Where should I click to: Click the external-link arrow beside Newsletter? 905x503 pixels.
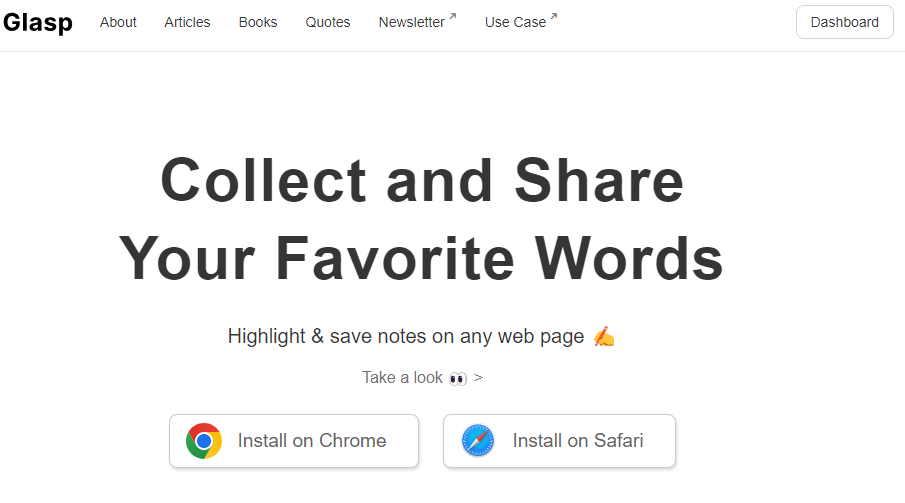(x=453, y=16)
